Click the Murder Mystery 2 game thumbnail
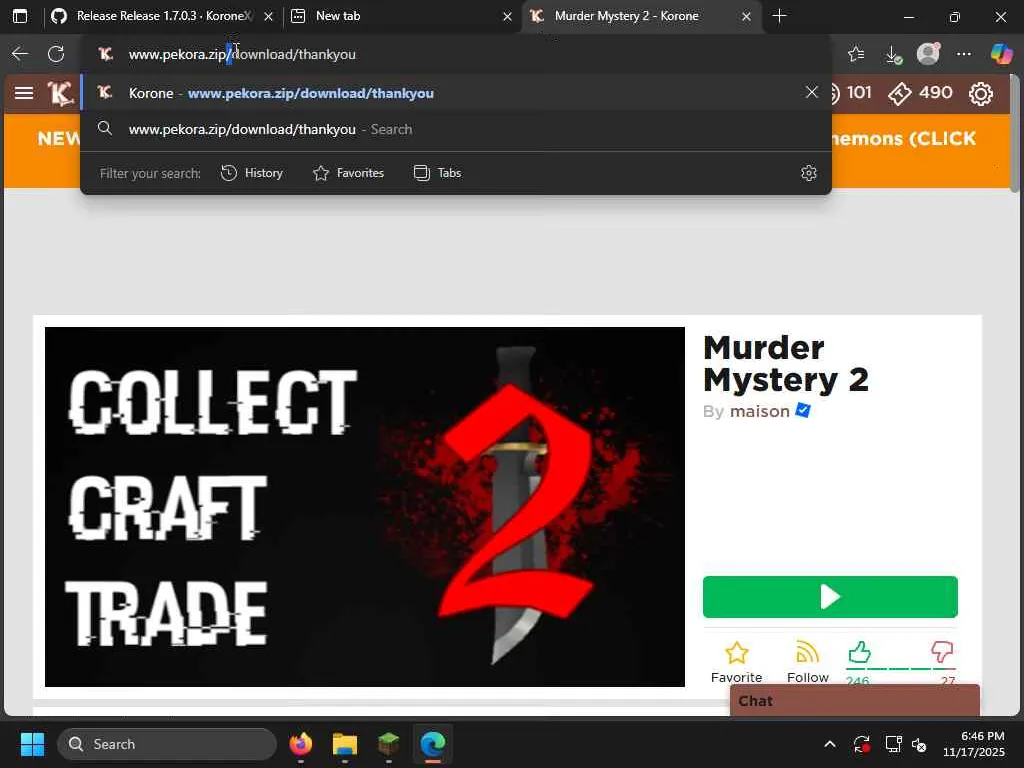This screenshot has height=768, width=1024. [x=364, y=507]
